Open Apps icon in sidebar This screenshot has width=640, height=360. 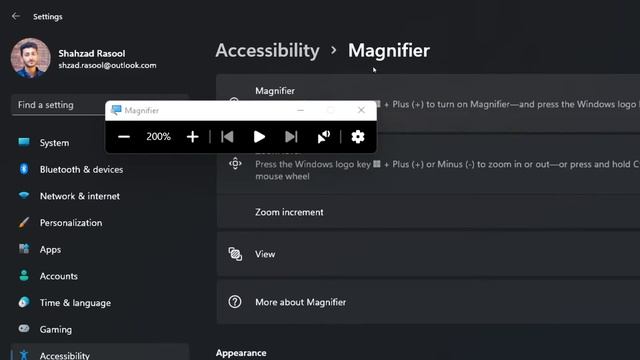24,249
